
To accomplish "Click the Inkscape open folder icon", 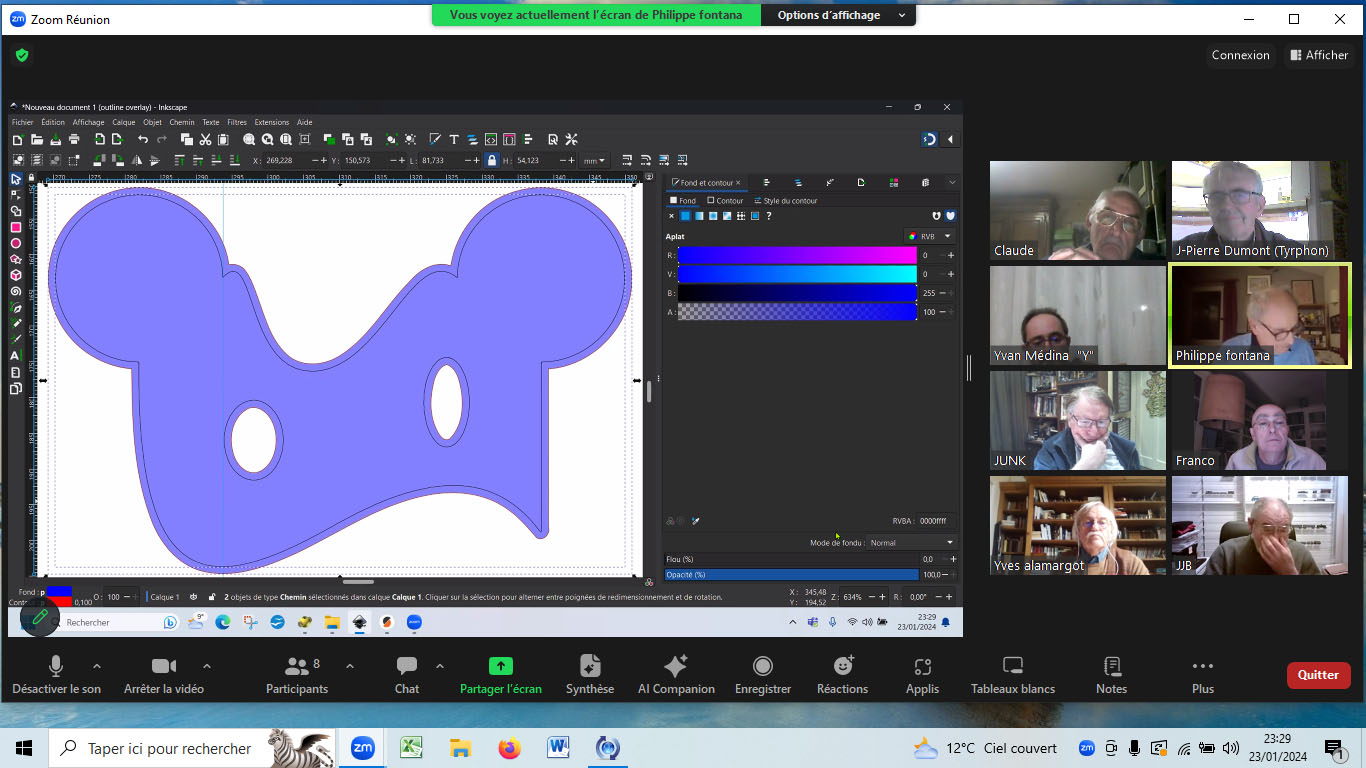I will point(36,139).
